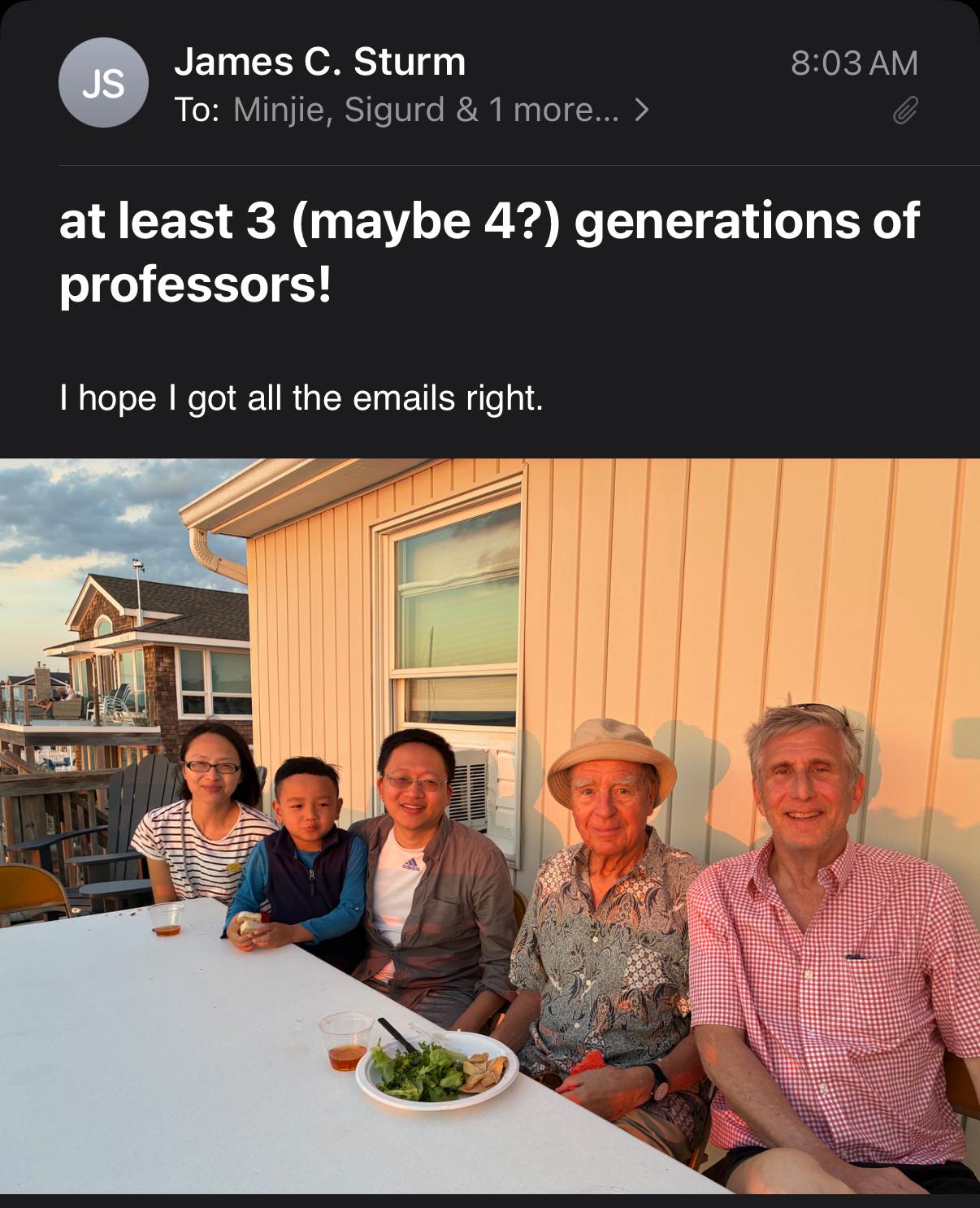
Task: Tap the 'To:' label
Action: [197, 111]
